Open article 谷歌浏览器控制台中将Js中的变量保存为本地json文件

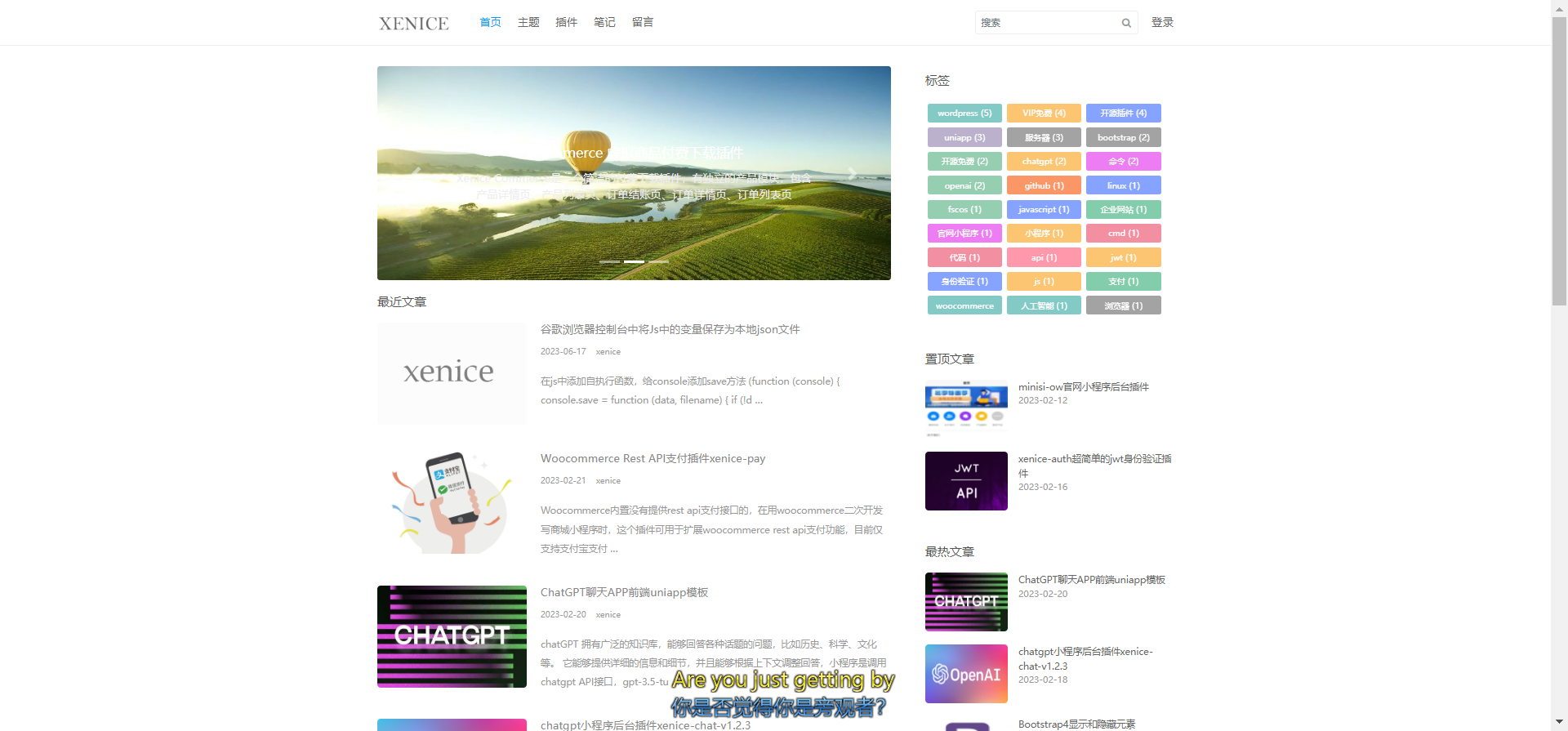670,329
